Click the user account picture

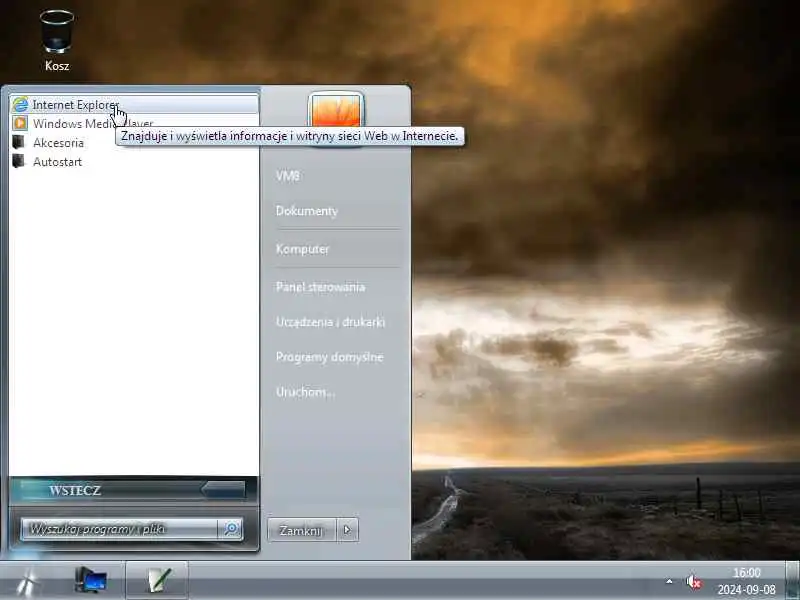[336, 110]
